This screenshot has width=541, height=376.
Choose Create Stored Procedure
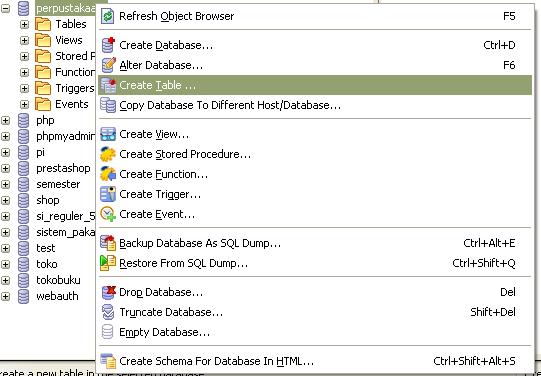[x=315, y=154]
